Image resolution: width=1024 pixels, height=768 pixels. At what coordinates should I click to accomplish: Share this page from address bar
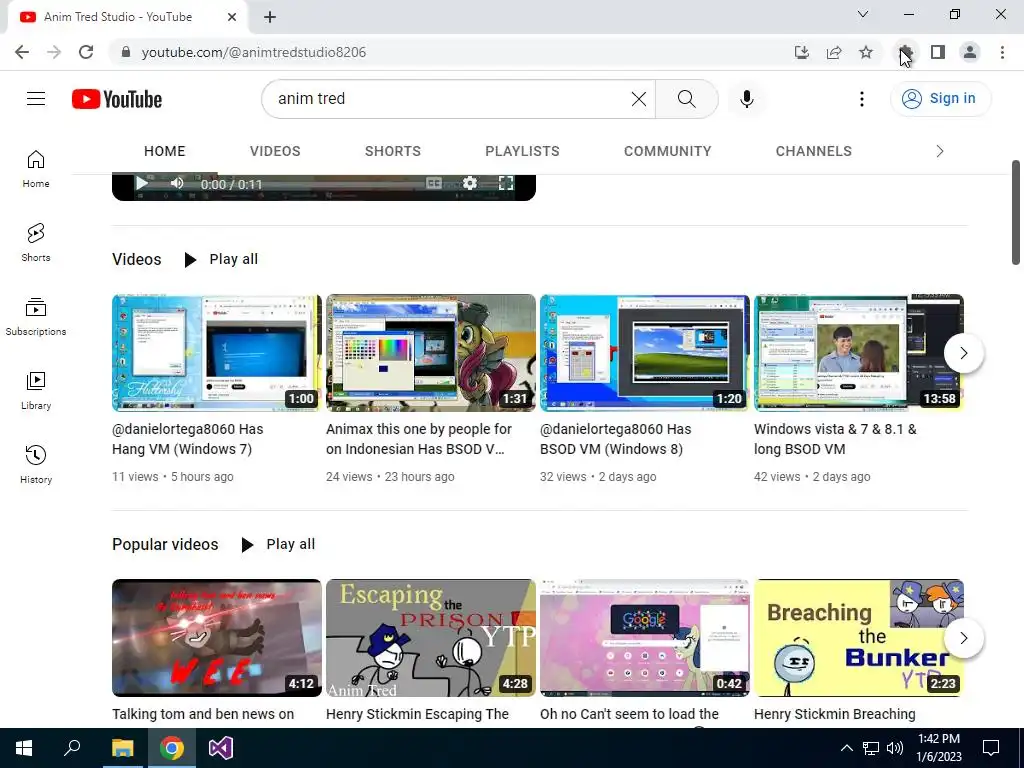coord(834,52)
